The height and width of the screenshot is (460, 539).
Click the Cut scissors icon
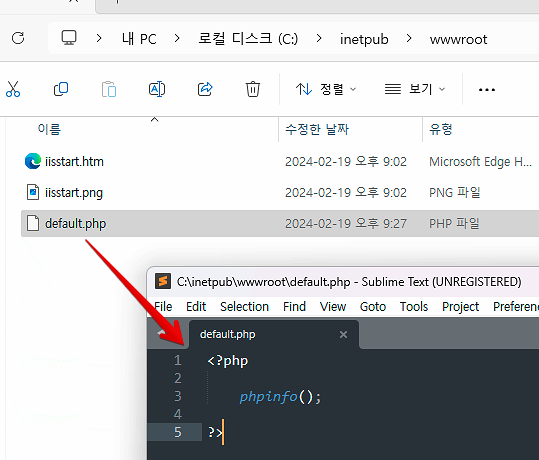point(13,89)
